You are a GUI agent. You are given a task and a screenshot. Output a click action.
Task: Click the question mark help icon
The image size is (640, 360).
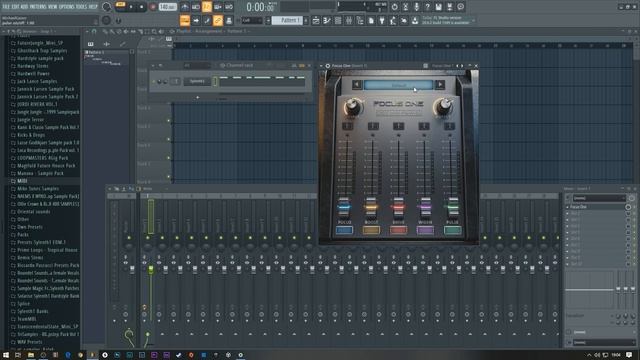(x=427, y=7)
